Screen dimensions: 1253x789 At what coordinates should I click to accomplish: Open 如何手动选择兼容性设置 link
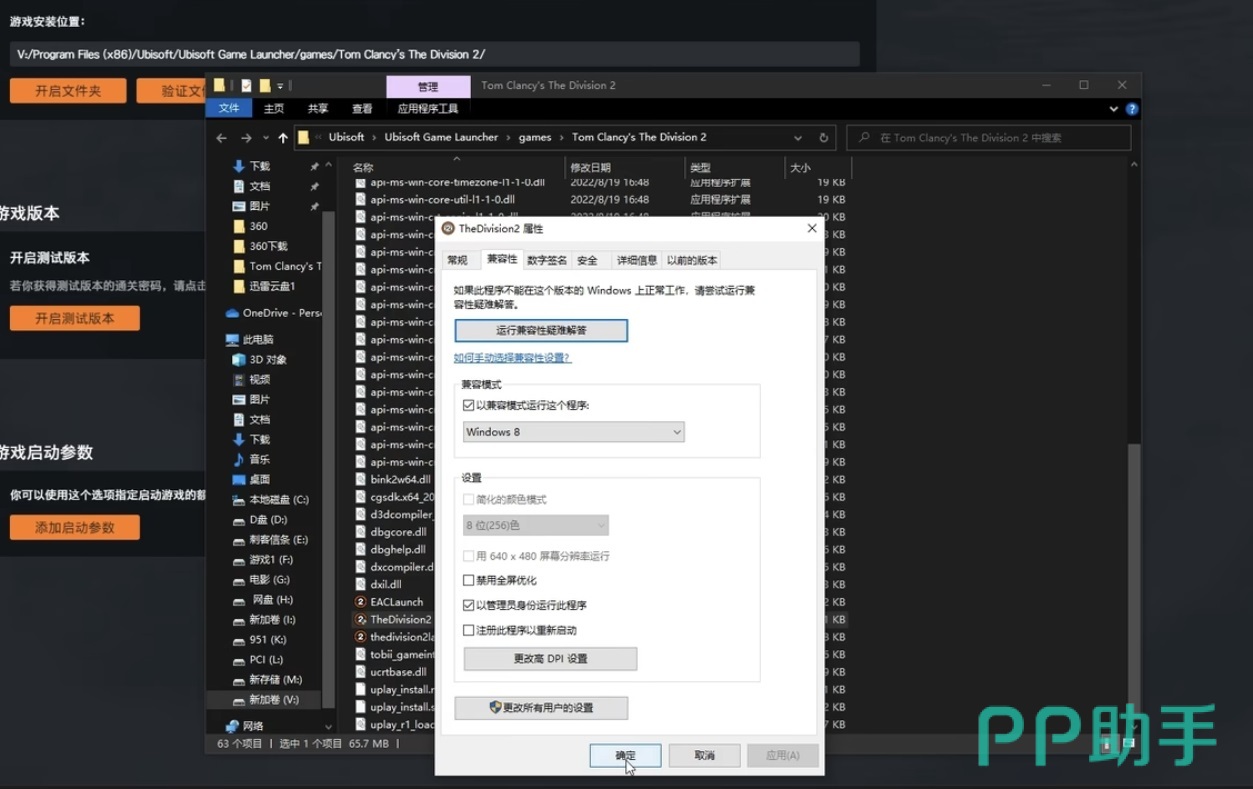[x=512, y=357]
